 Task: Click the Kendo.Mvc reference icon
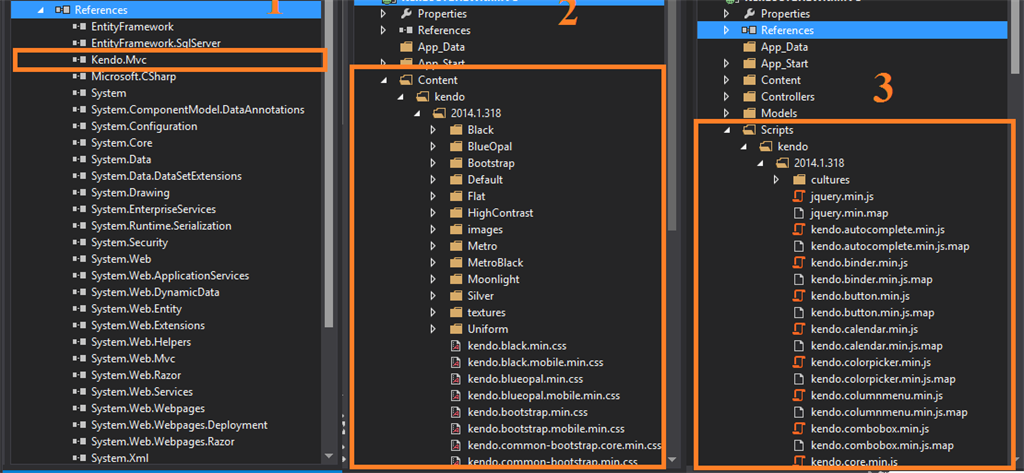pos(80,60)
